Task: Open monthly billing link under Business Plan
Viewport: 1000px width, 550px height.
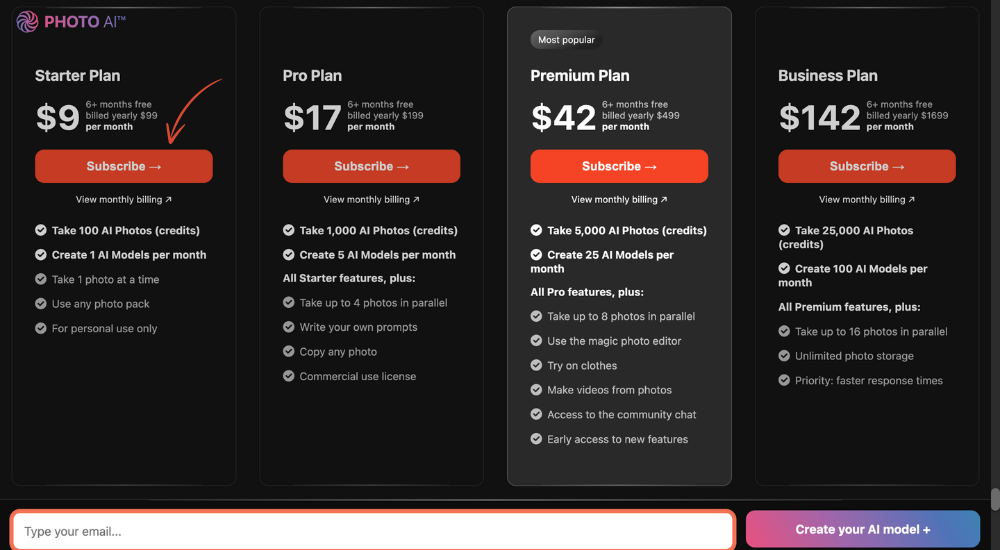Action: [x=867, y=200]
